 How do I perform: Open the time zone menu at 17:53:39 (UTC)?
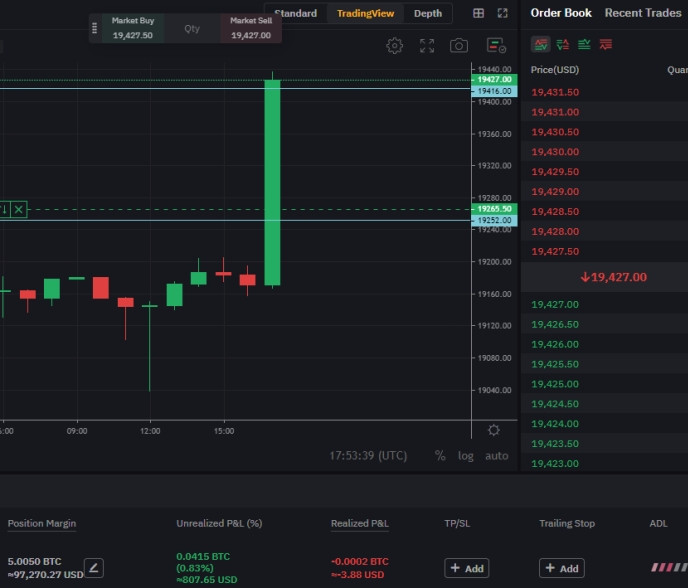point(368,456)
